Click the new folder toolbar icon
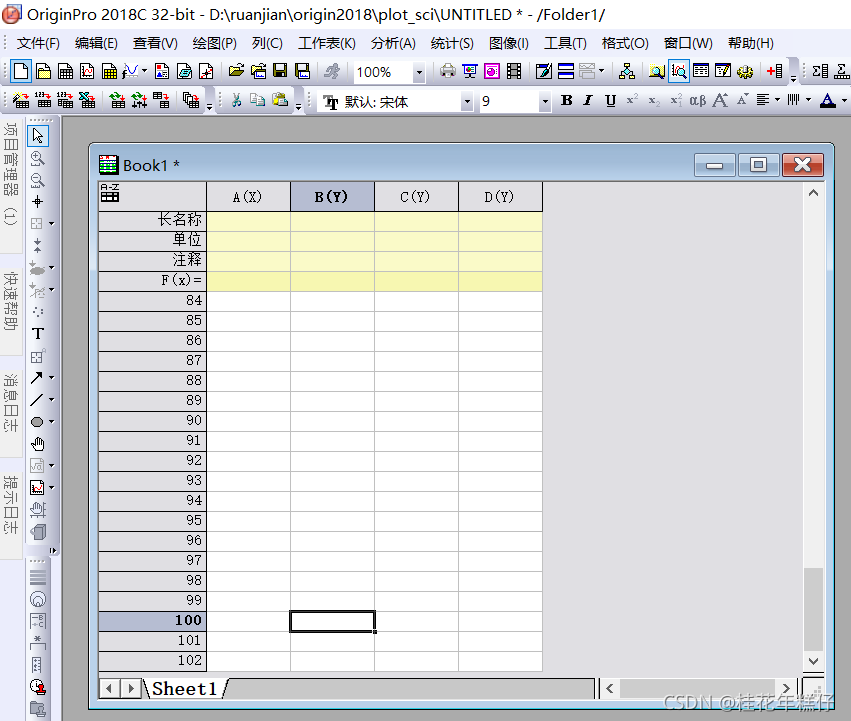Image resolution: width=851 pixels, height=721 pixels. point(43,71)
